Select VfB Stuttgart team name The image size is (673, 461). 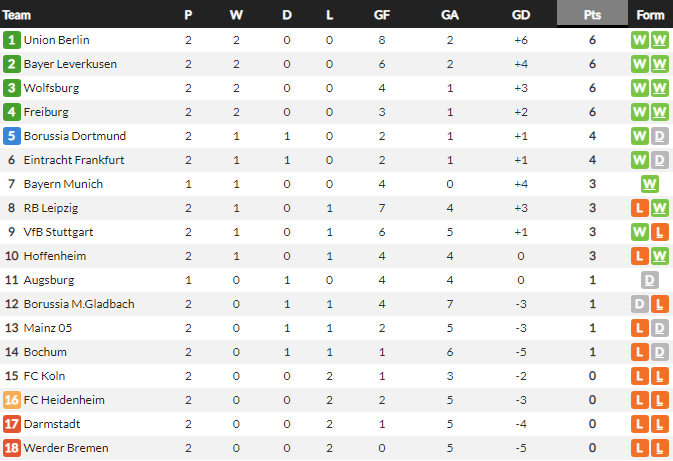tap(60, 232)
